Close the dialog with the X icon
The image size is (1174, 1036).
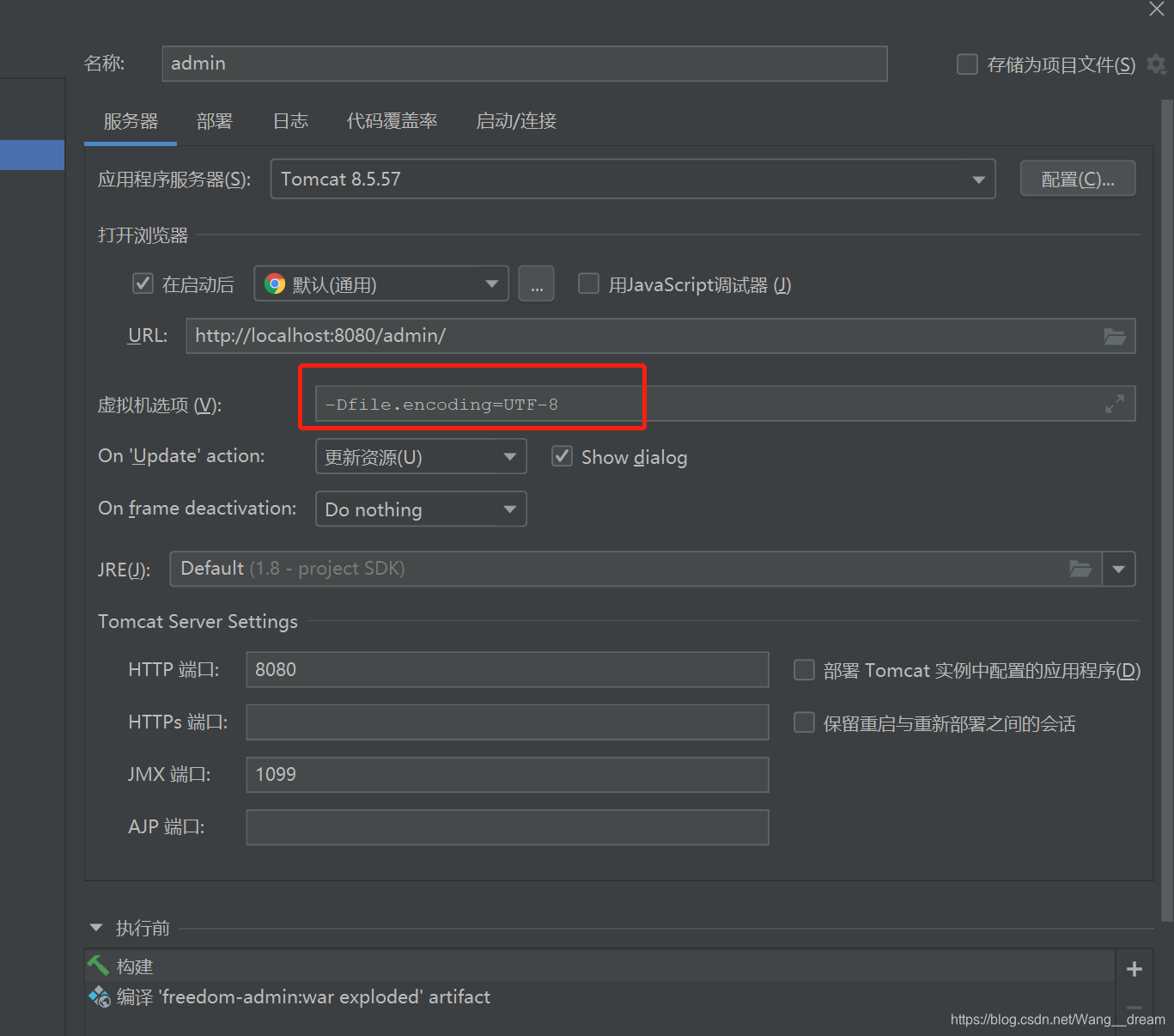click(x=1157, y=9)
